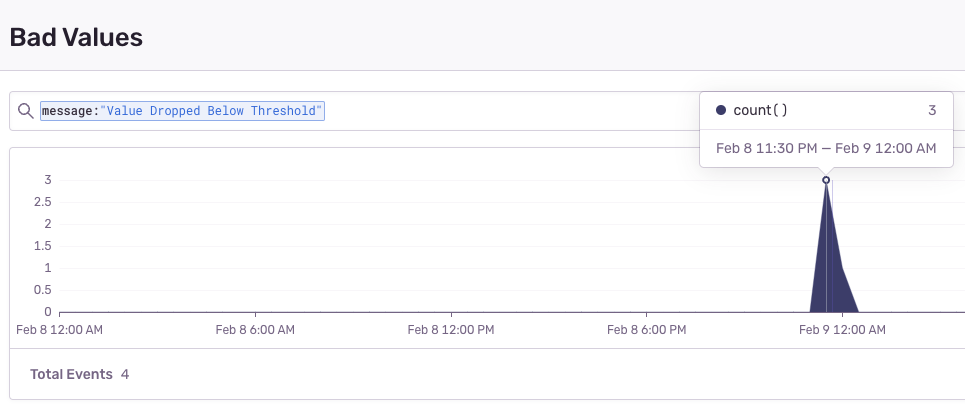Click the "Total Events" label
The width and height of the screenshot is (965, 414).
71,374
